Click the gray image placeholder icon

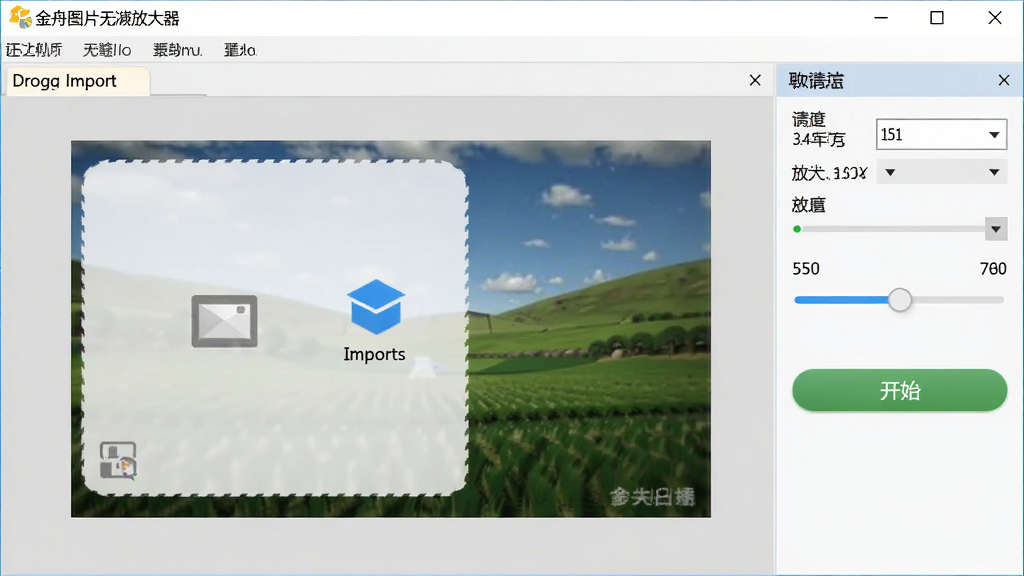(224, 321)
